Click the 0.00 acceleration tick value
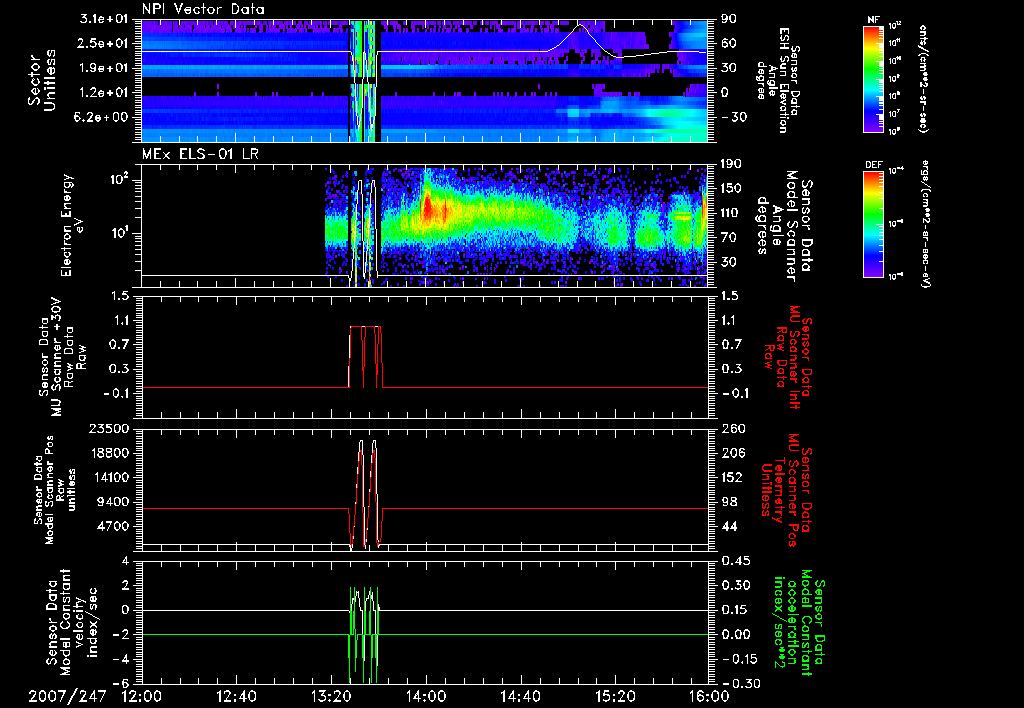Viewport: 1024px width, 708px height. (x=736, y=634)
